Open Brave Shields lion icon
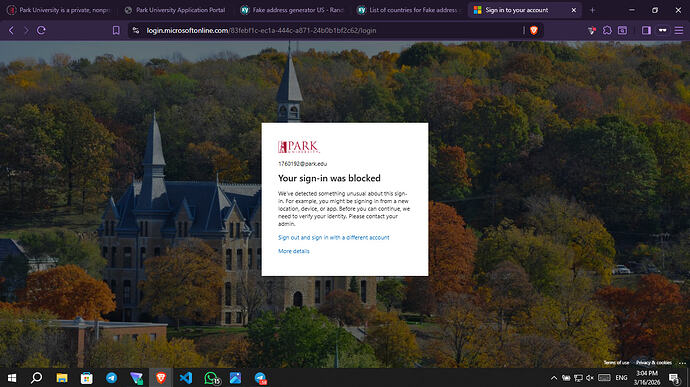The image size is (690, 387). [x=534, y=30]
